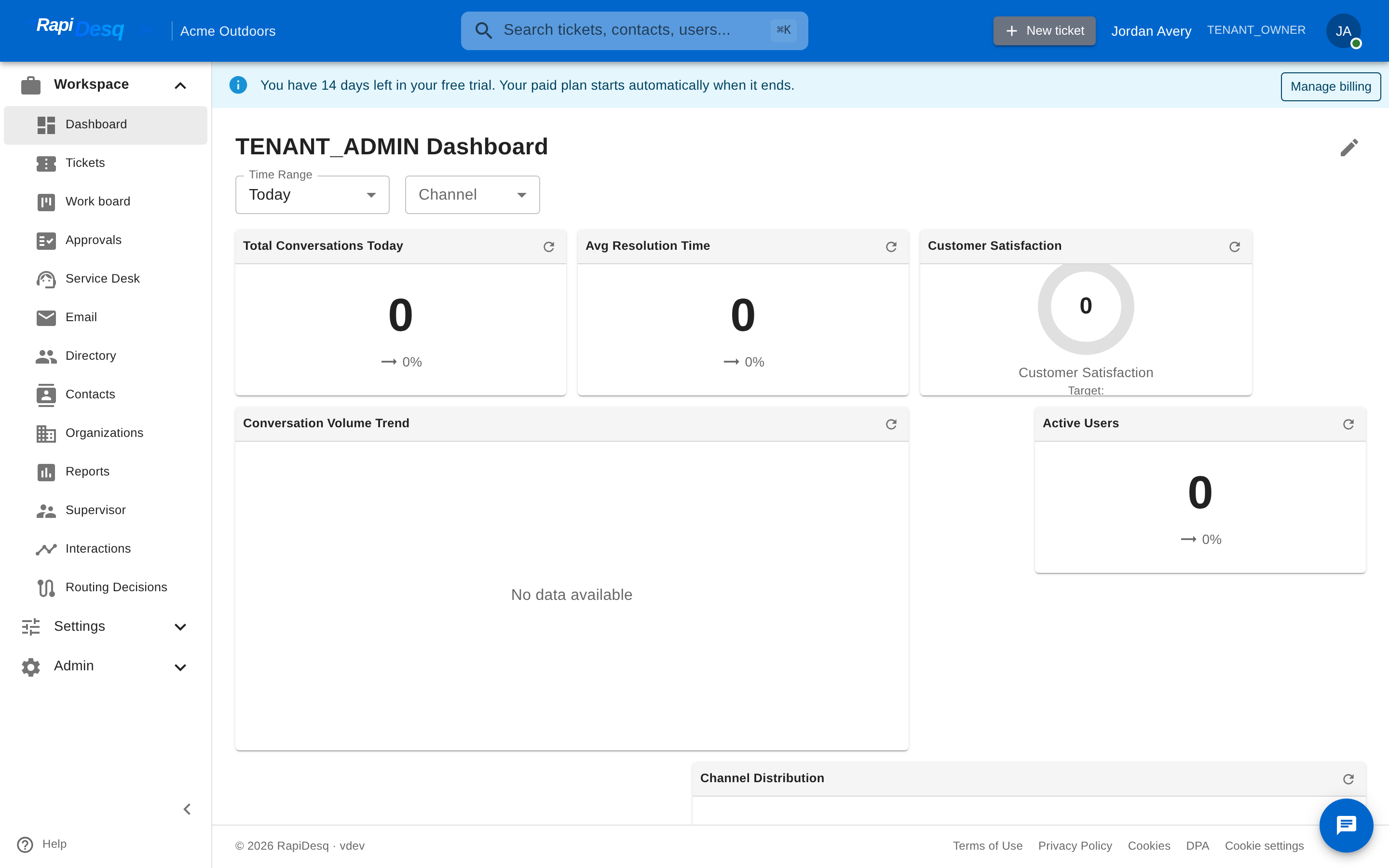Click the JA user avatar

[x=1343, y=31]
